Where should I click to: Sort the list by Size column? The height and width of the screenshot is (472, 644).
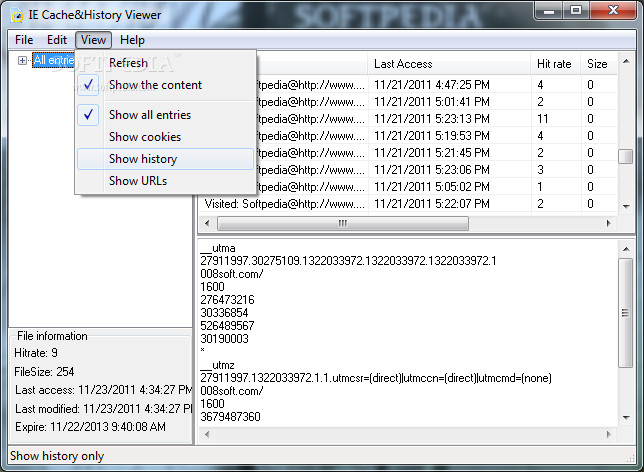pyautogui.click(x=599, y=64)
